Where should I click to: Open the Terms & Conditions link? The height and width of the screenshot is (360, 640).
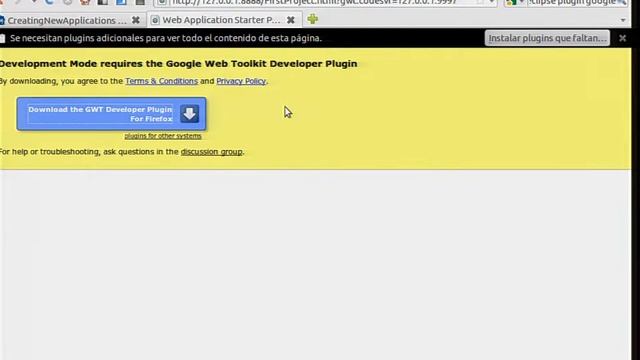coord(161,81)
